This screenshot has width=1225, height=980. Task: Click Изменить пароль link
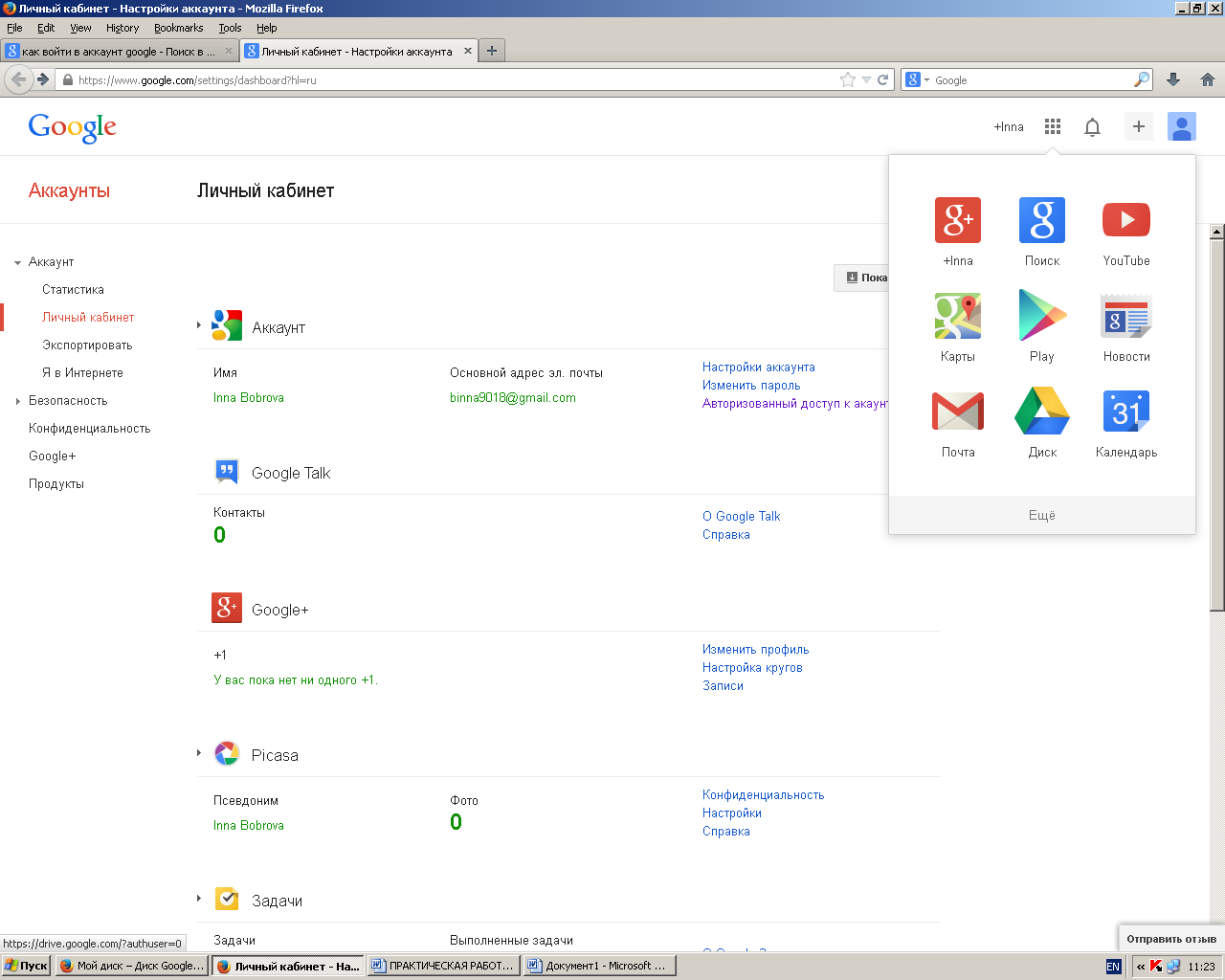click(x=751, y=386)
